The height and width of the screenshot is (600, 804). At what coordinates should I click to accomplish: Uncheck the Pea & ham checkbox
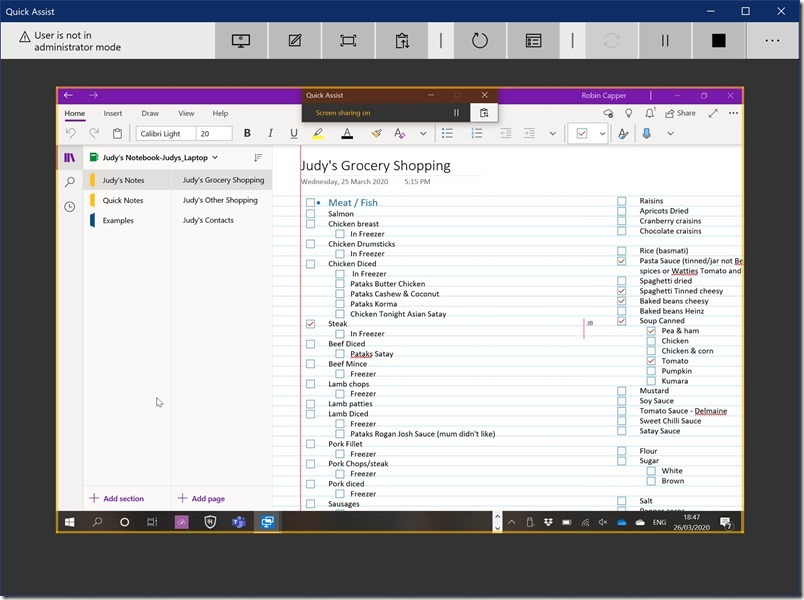coord(651,331)
